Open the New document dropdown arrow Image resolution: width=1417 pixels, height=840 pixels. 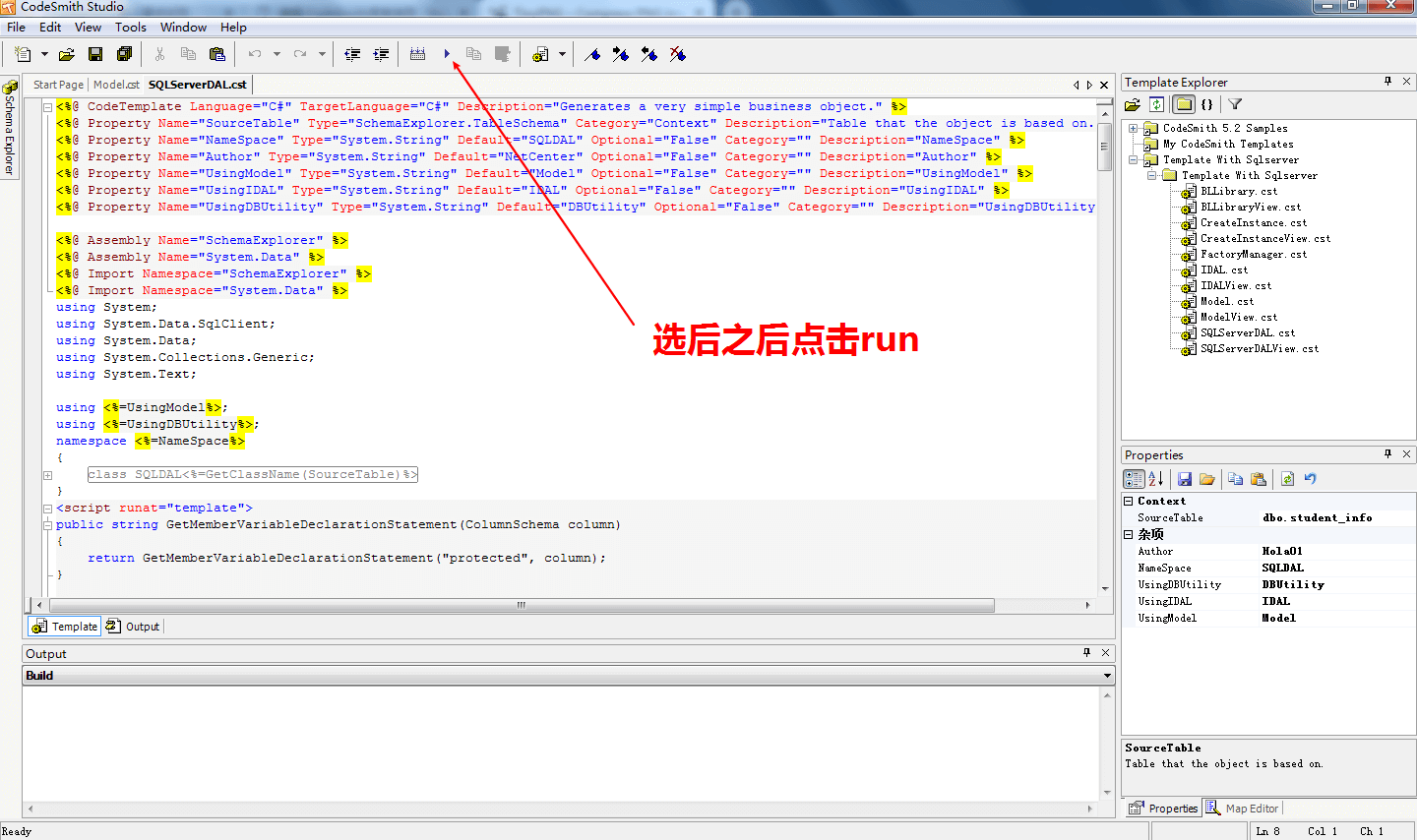(44, 54)
